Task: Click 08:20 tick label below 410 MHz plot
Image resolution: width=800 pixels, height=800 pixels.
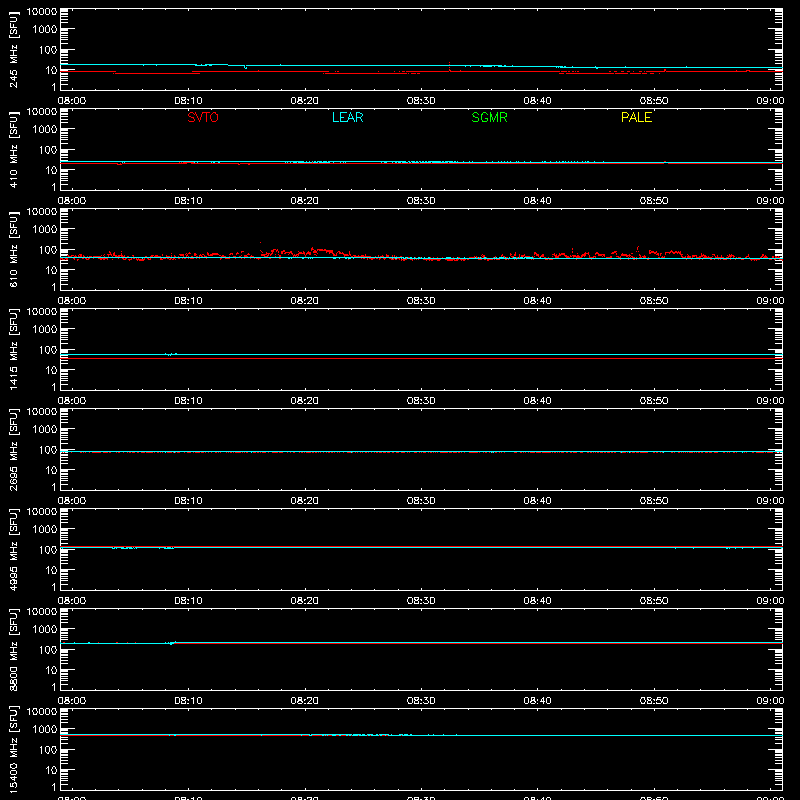Action: coord(305,201)
